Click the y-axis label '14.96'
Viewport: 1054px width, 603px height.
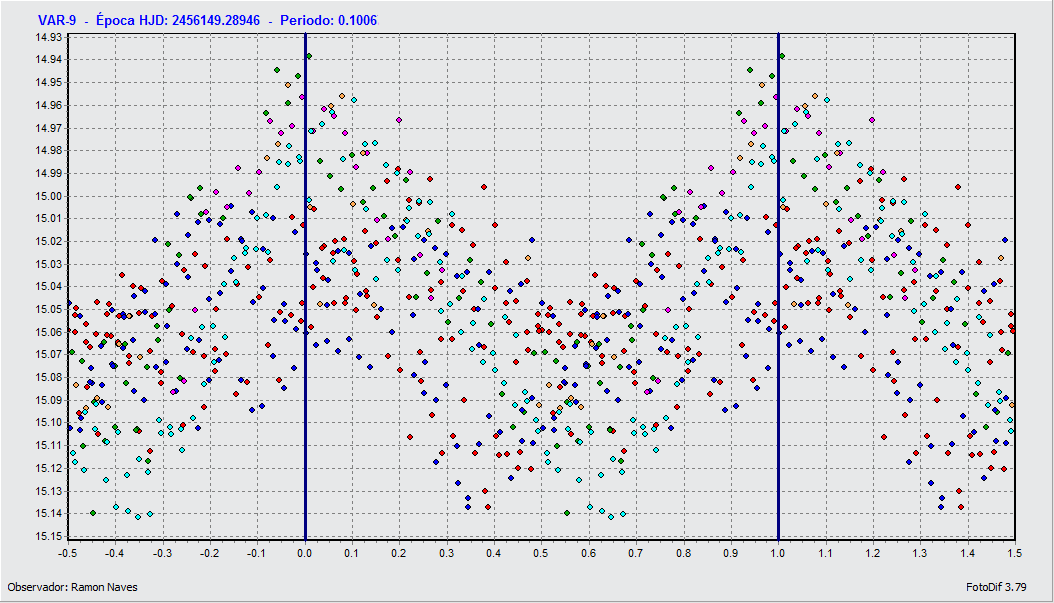[48, 105]
